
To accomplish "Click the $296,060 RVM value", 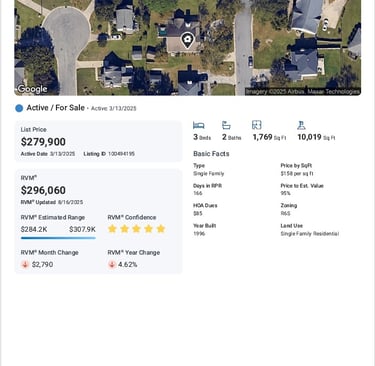I will [43, 190].
